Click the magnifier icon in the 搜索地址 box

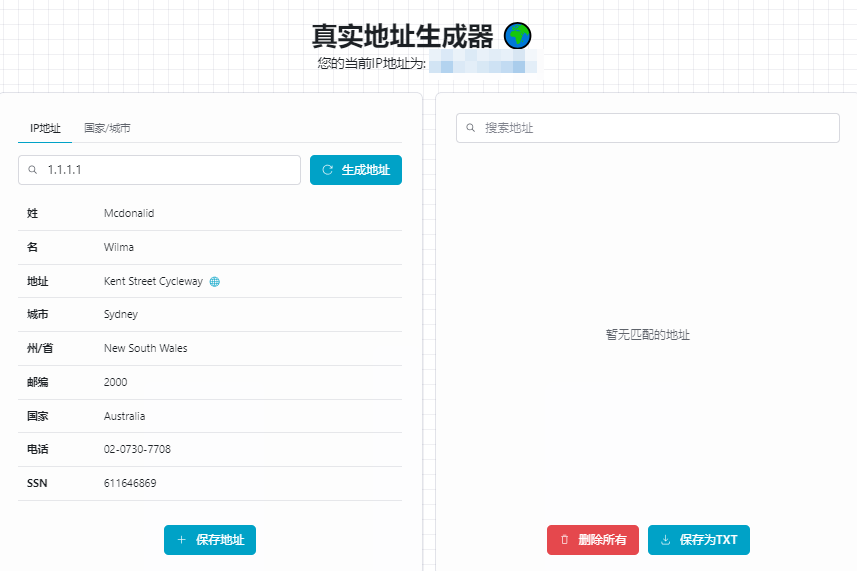(471, 128)
